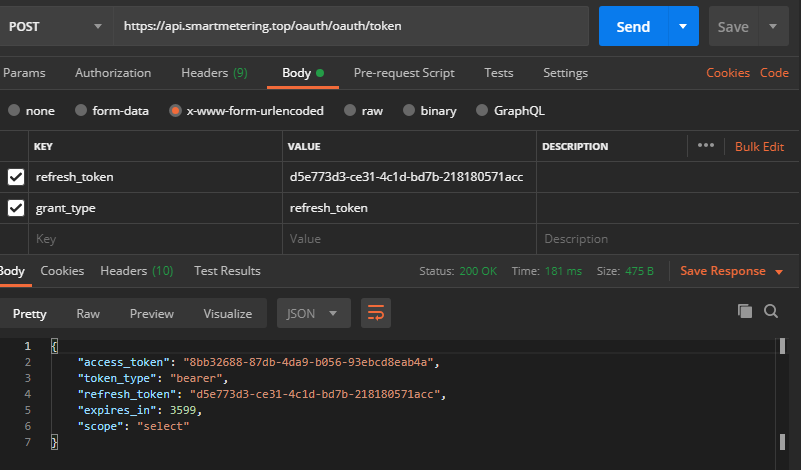Click the "bearer" token_type value
Viewport: 801px width, 470px height.
click(196, 378)
